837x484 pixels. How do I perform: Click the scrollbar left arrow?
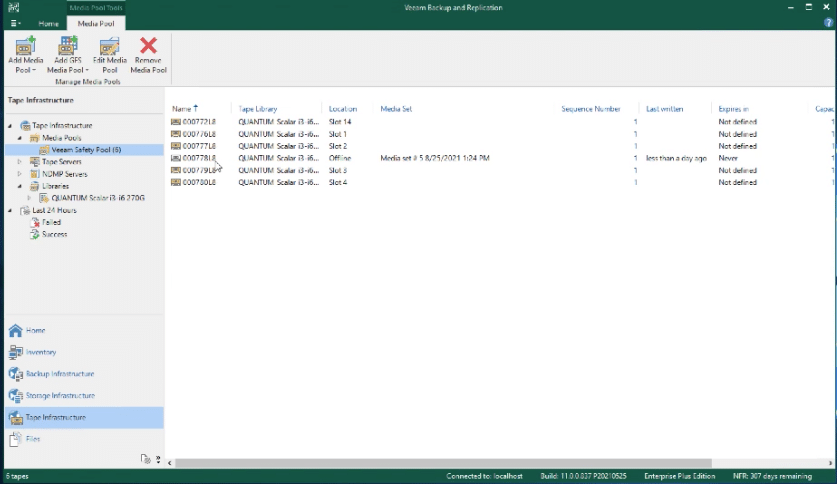coord(170,463)
